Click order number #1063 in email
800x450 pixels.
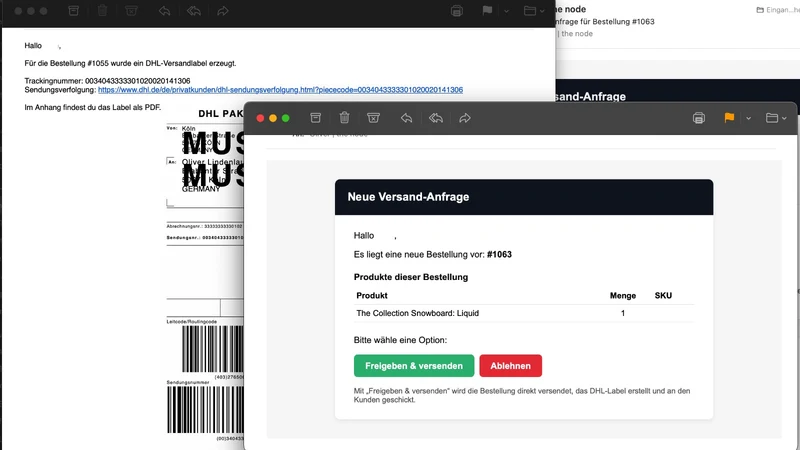point(499,254)
